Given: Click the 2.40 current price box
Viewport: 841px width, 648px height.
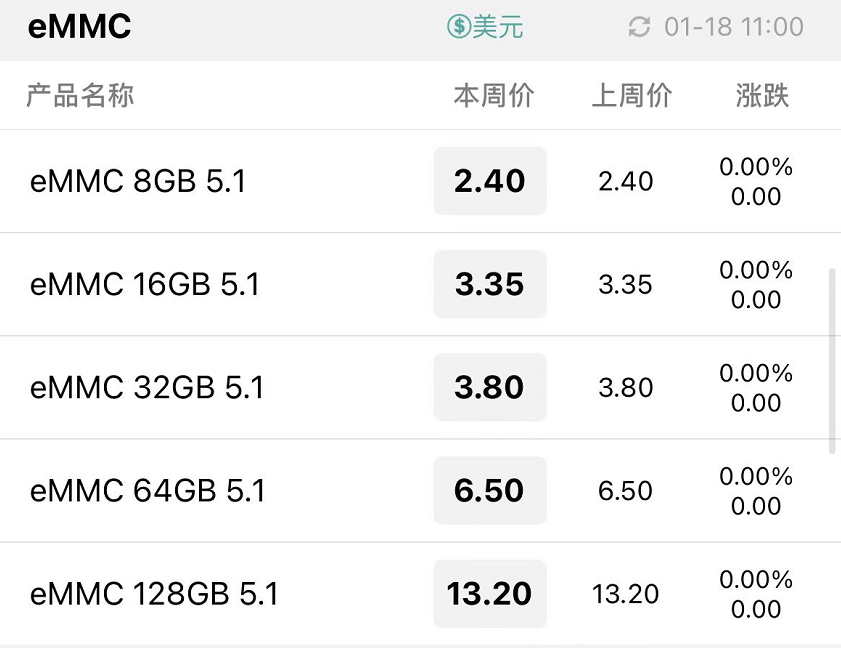Looking at the screenshot, I should point(490,181).
